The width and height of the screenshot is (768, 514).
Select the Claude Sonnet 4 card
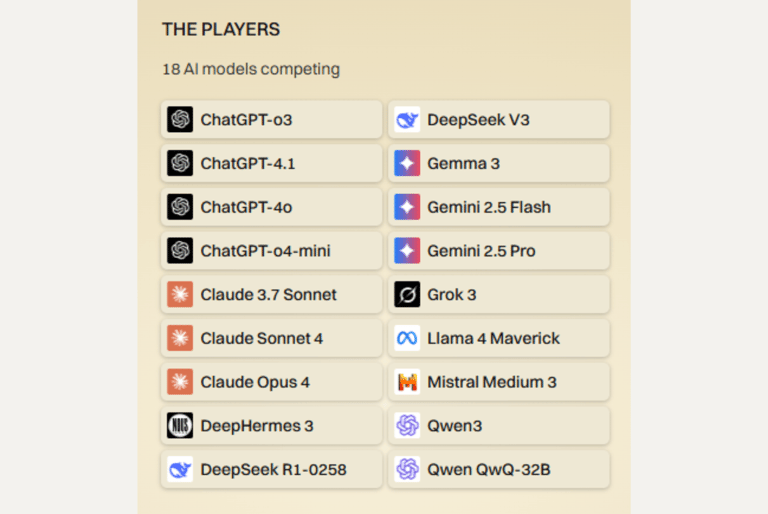[x=271, y=338]
